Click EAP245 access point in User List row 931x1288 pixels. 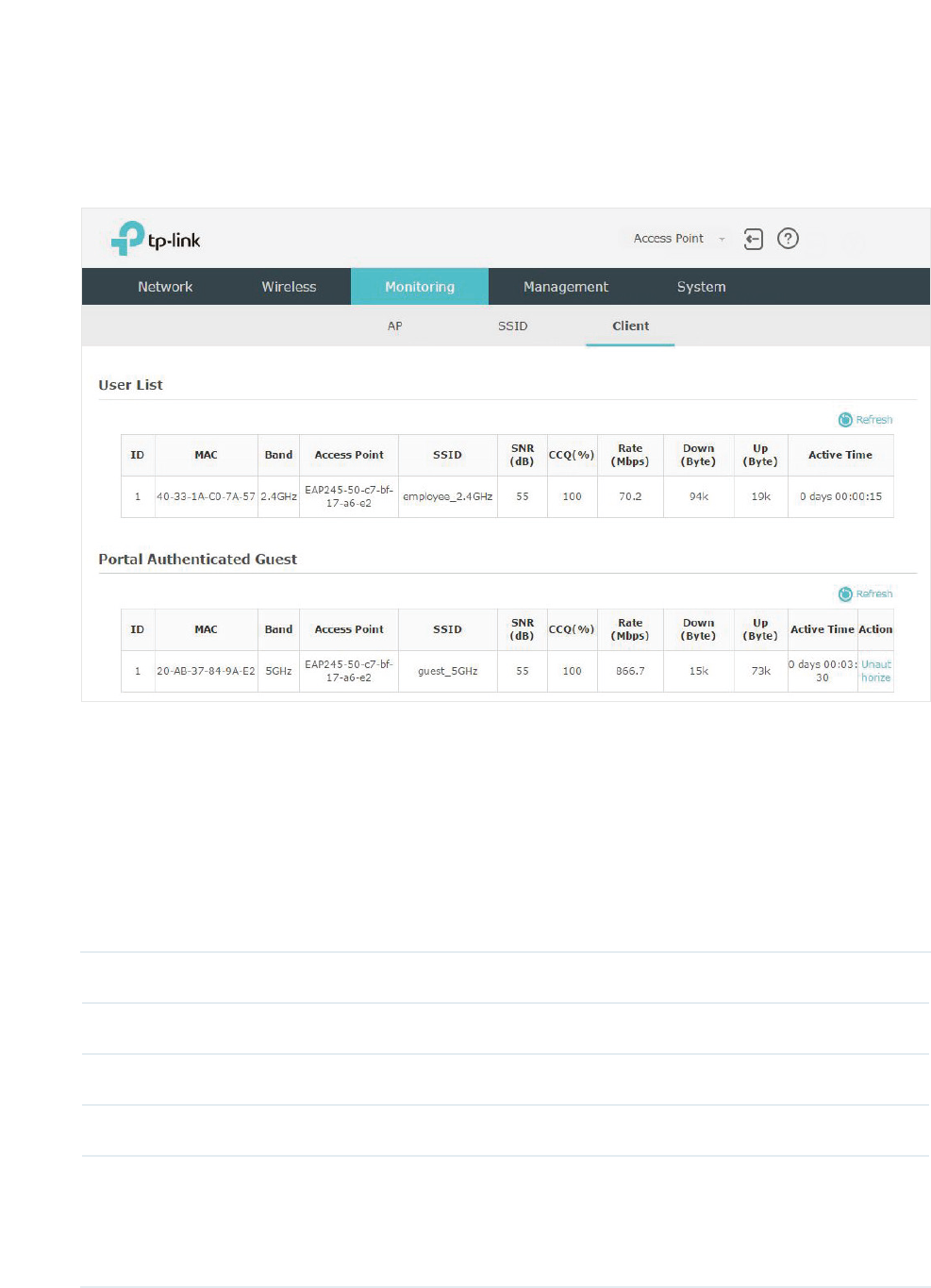349,496
